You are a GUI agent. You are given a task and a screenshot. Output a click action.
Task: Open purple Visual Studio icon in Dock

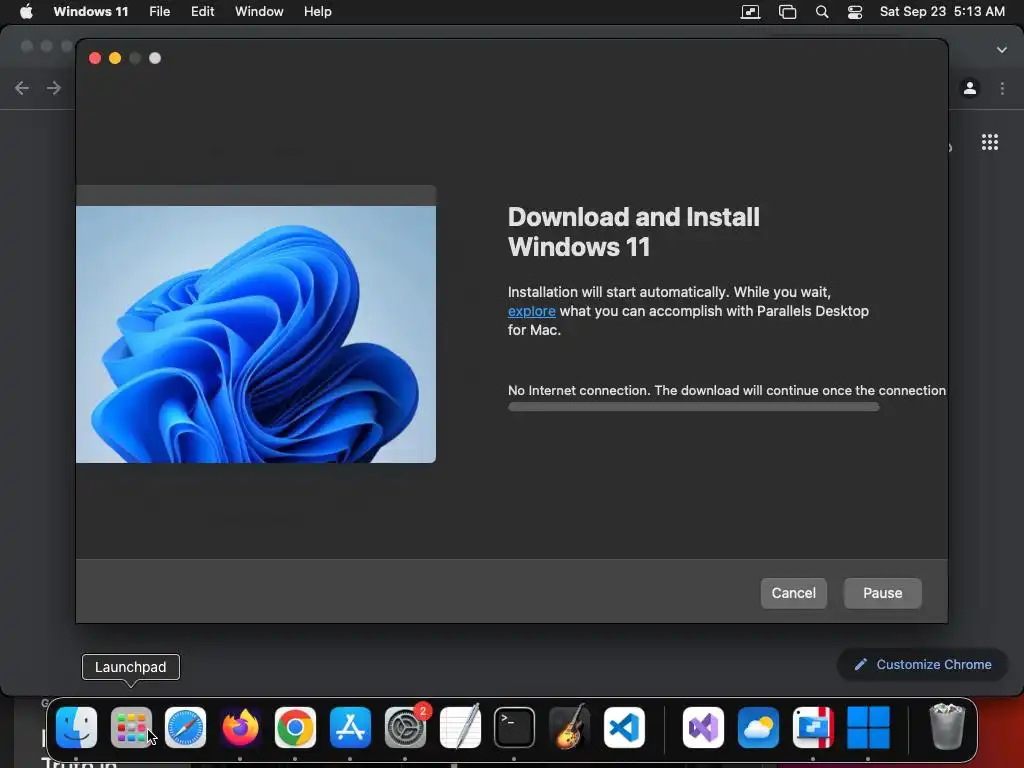pos(703,727)
